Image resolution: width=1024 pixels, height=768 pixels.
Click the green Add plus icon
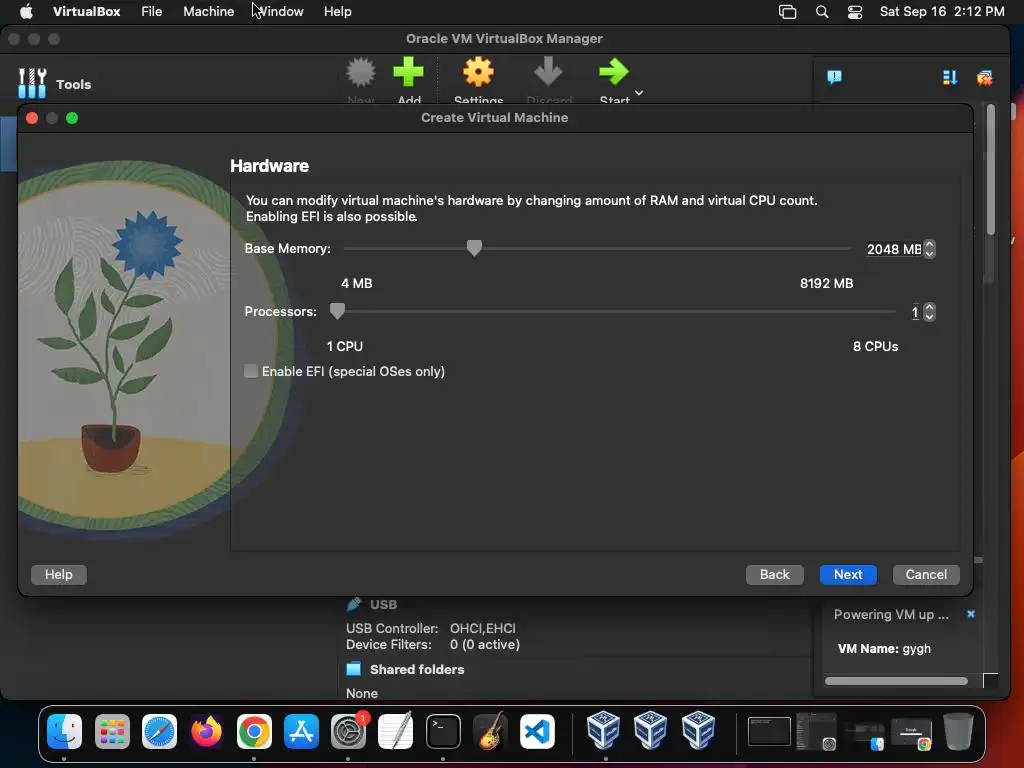coord(409,72)
